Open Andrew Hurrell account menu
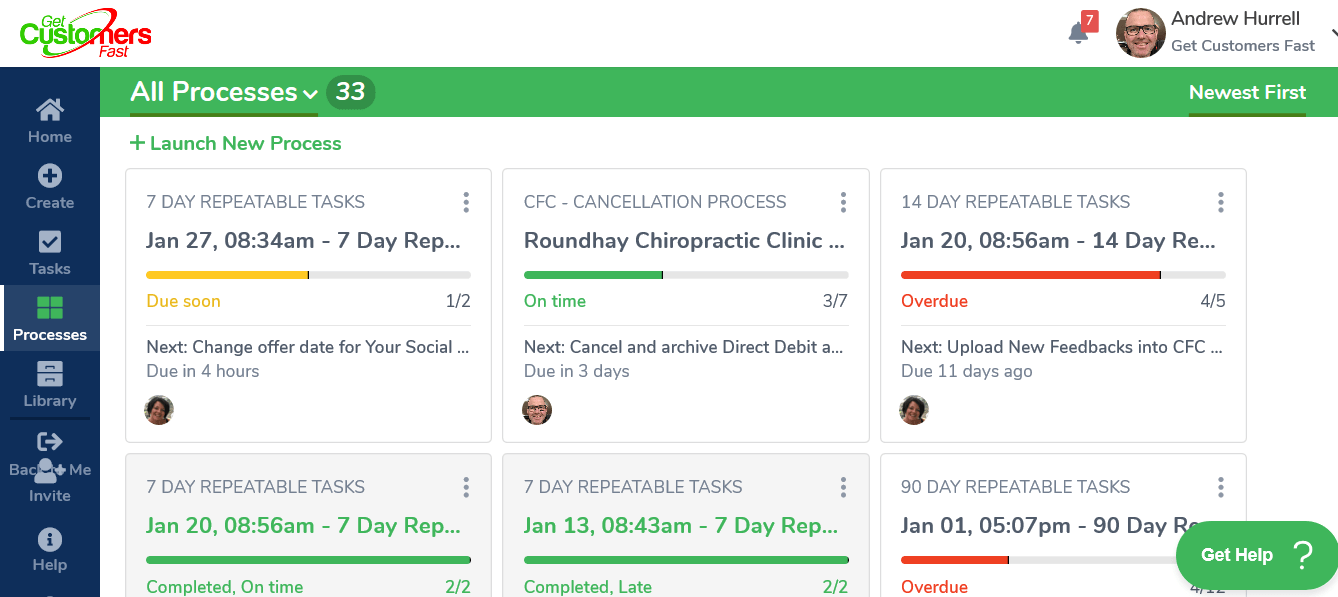The width and height of the screenshot is (1338, 597). pos(1226,32)
